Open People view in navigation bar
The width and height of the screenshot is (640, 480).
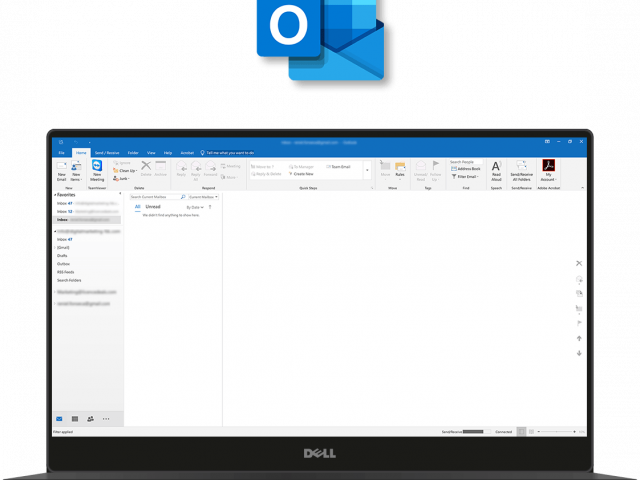(x=90, y=418)
